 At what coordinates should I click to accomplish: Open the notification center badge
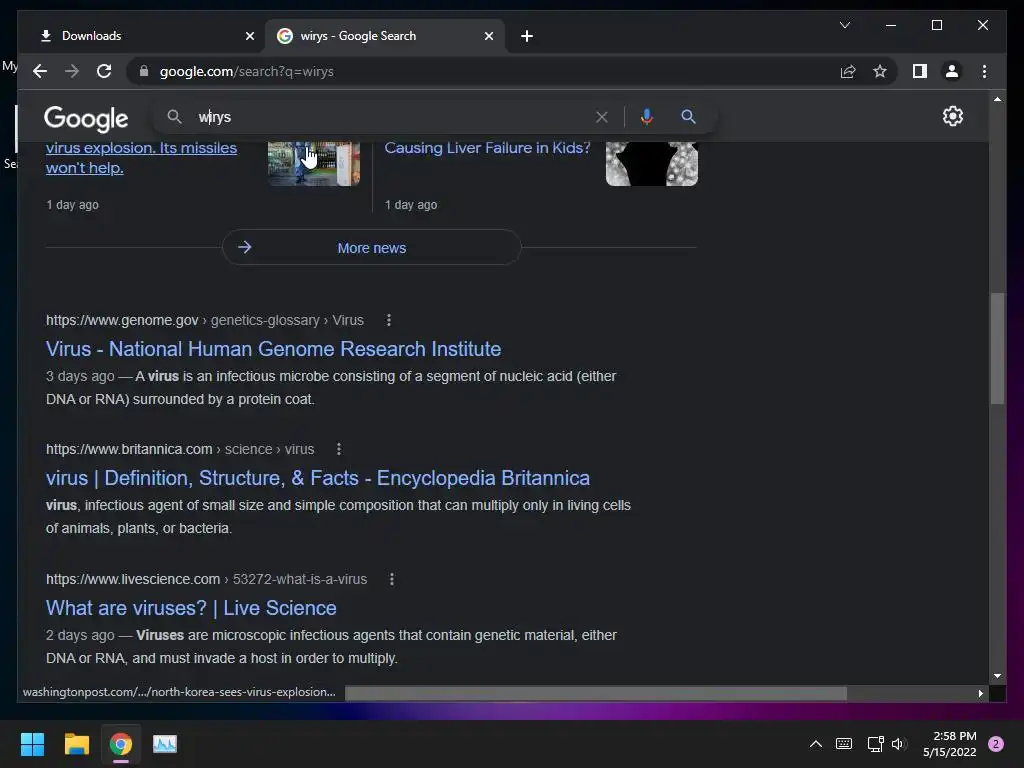click(x=996, y=744)
